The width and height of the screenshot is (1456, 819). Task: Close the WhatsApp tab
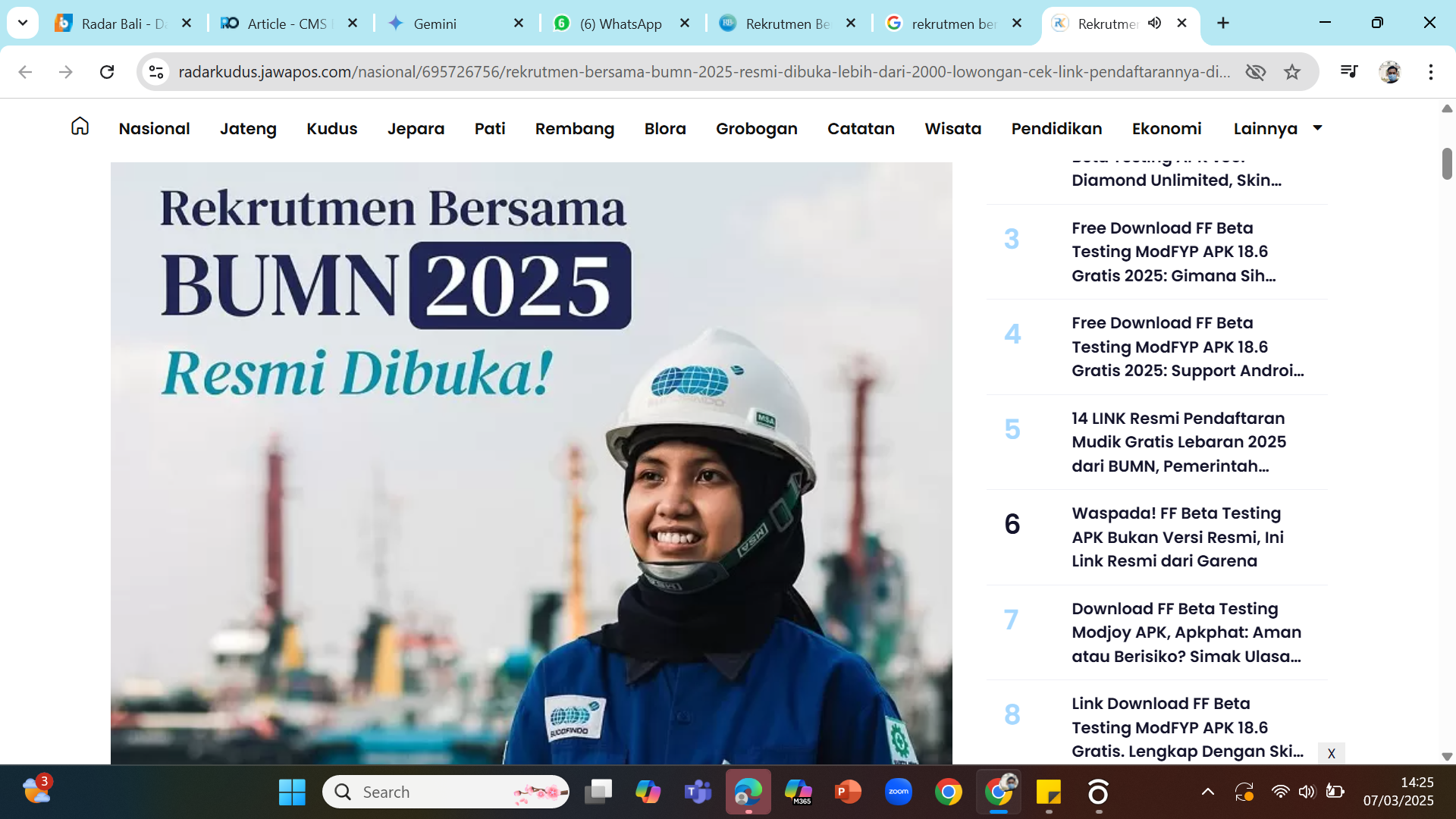tap(685, 24)
